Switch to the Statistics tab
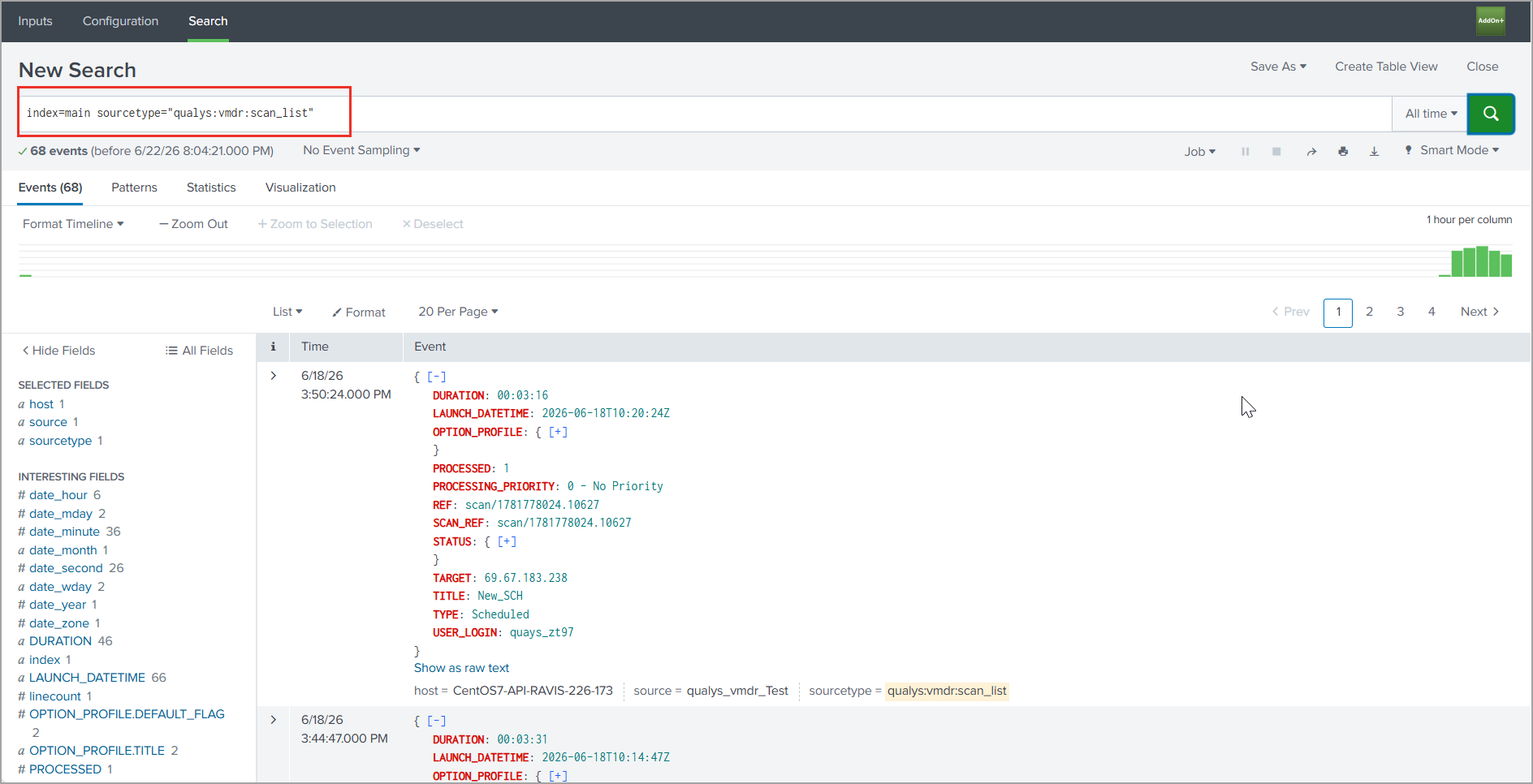 [x=211, y=187]
